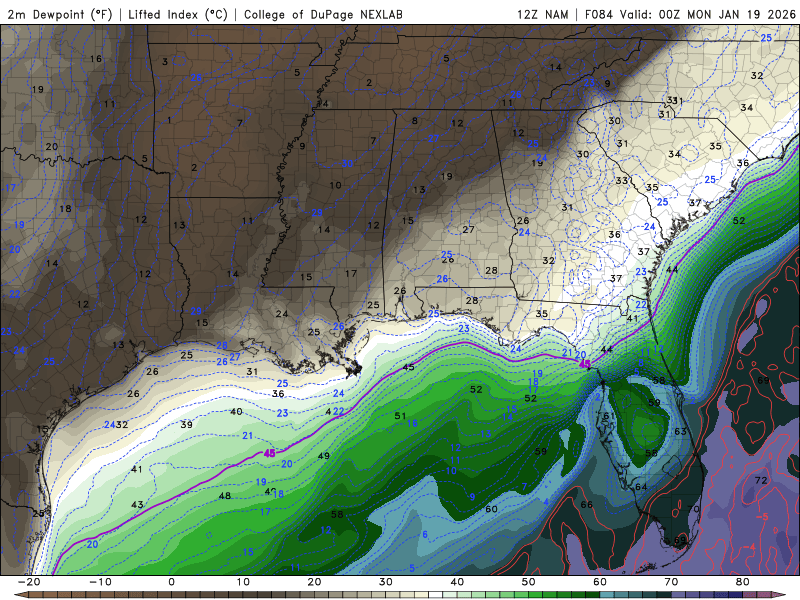
Task: Click the "39" dewpoint value in the Gulf
Action: [x=187, y=424]
